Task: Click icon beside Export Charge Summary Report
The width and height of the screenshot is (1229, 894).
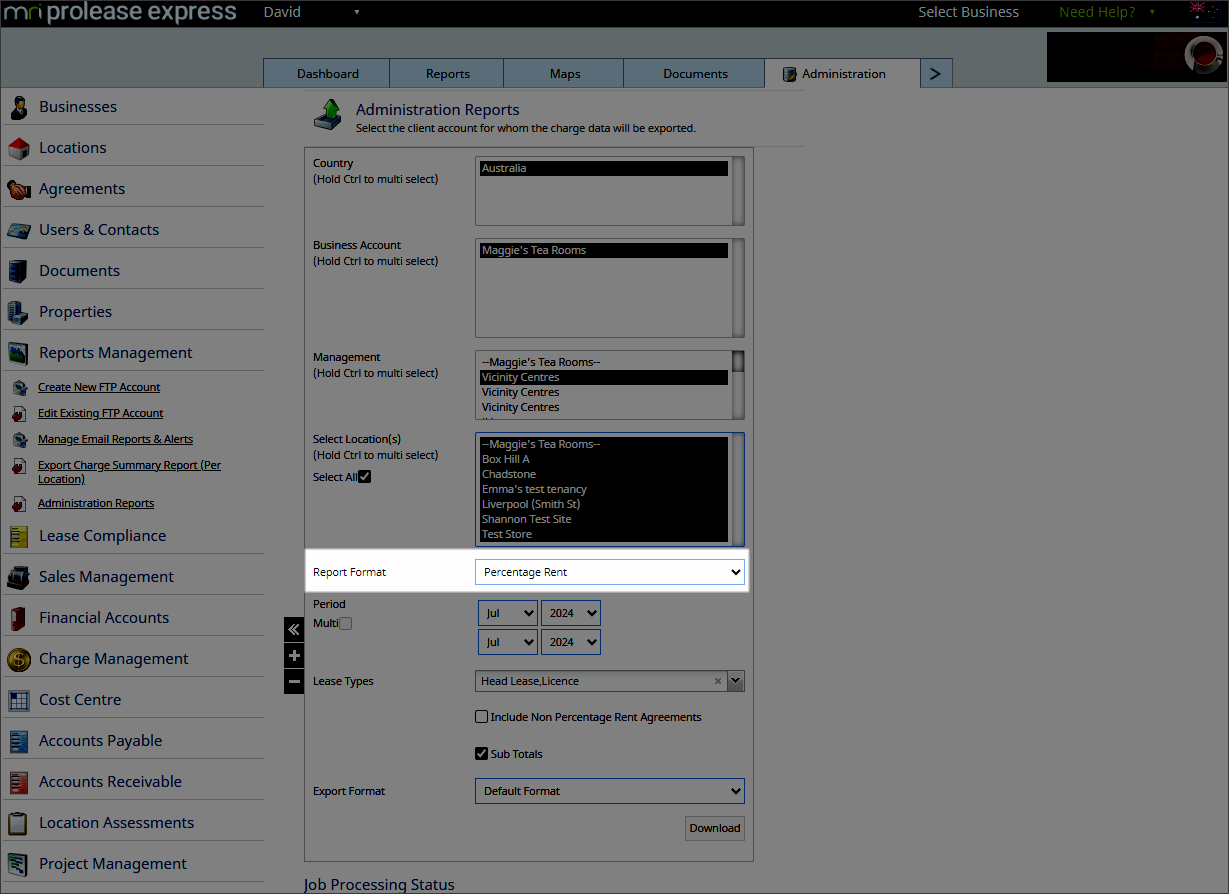Action: click(19, 467)
